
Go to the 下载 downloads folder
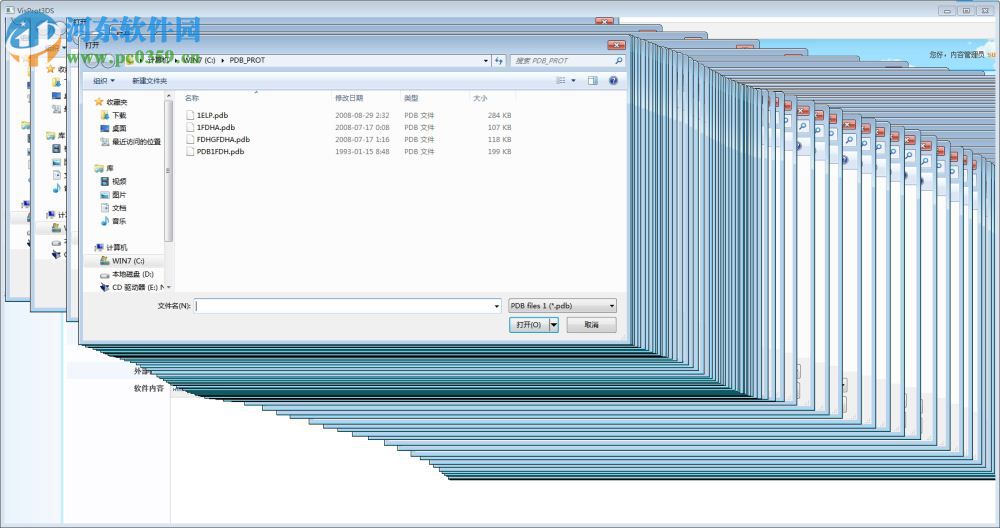119,115
